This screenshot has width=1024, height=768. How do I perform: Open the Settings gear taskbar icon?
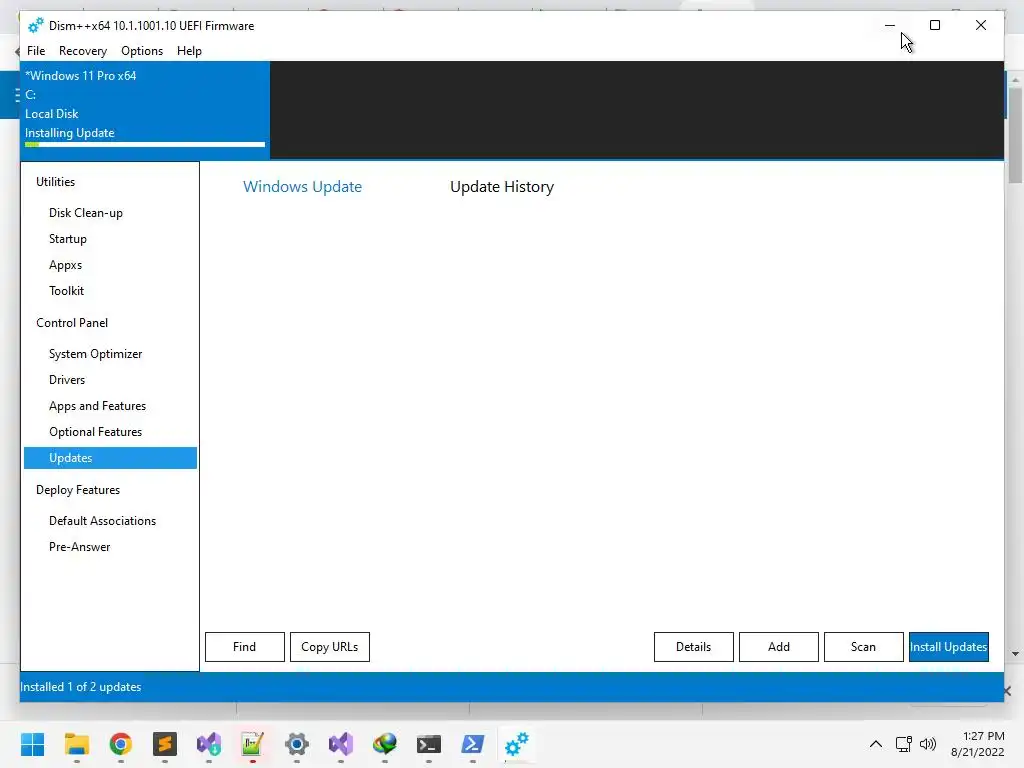(296, 744)
